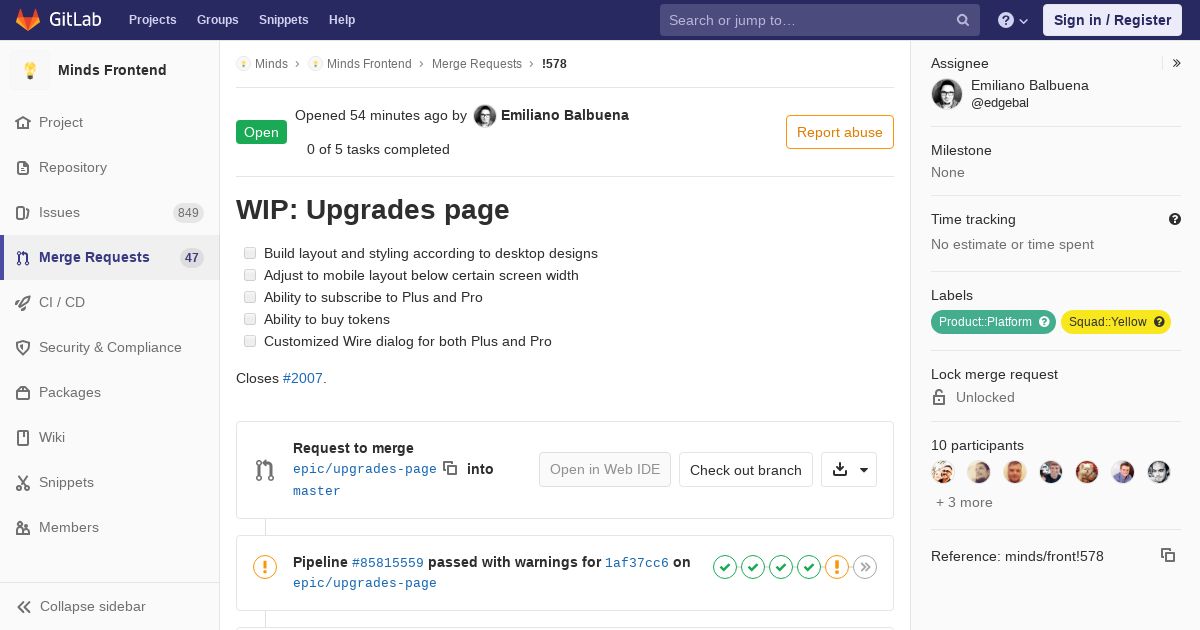1200x630 pixels.
Task: Click the Squad::Yellow label
Action: click(1116, 322)
